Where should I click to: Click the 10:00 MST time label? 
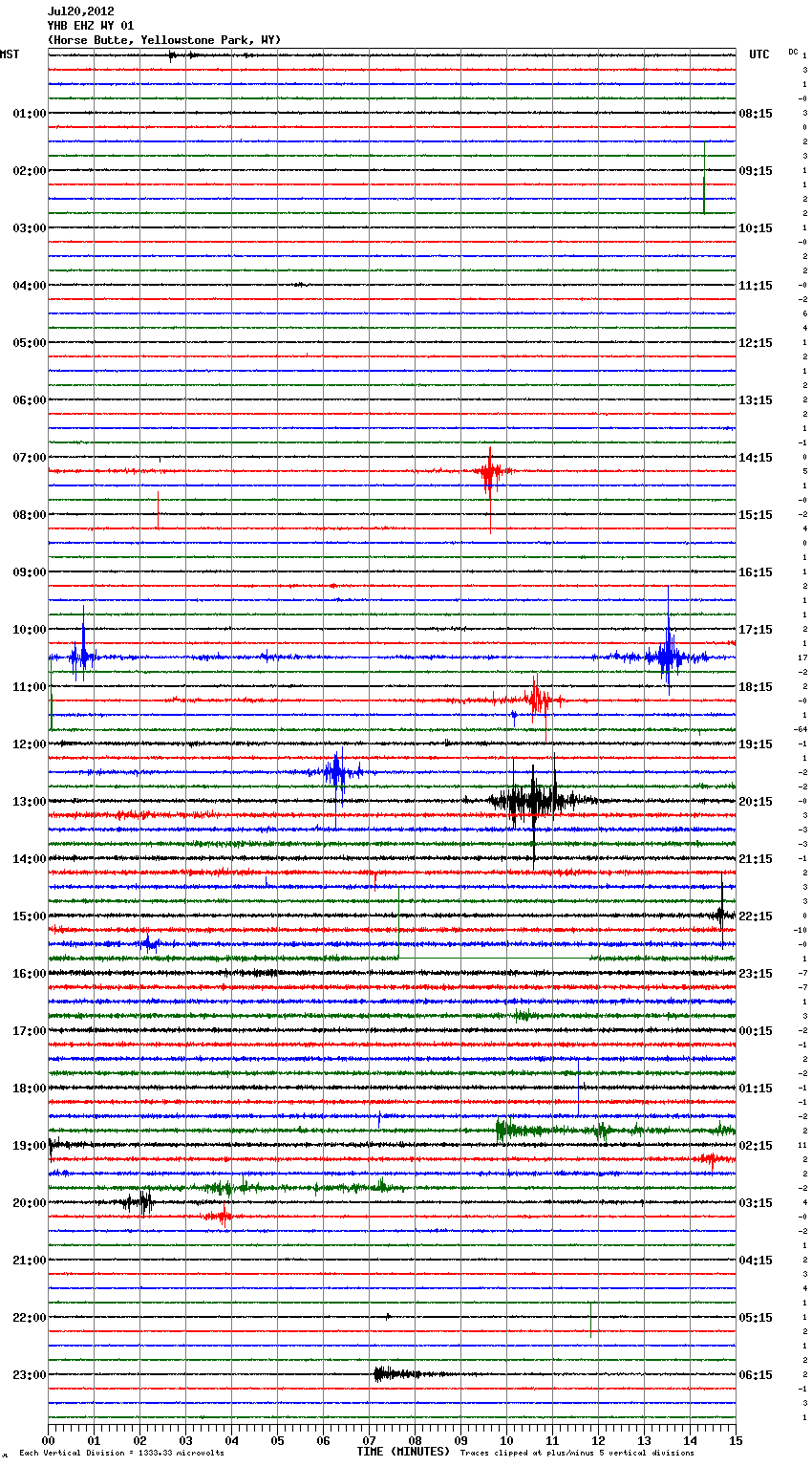click(29, 630)
